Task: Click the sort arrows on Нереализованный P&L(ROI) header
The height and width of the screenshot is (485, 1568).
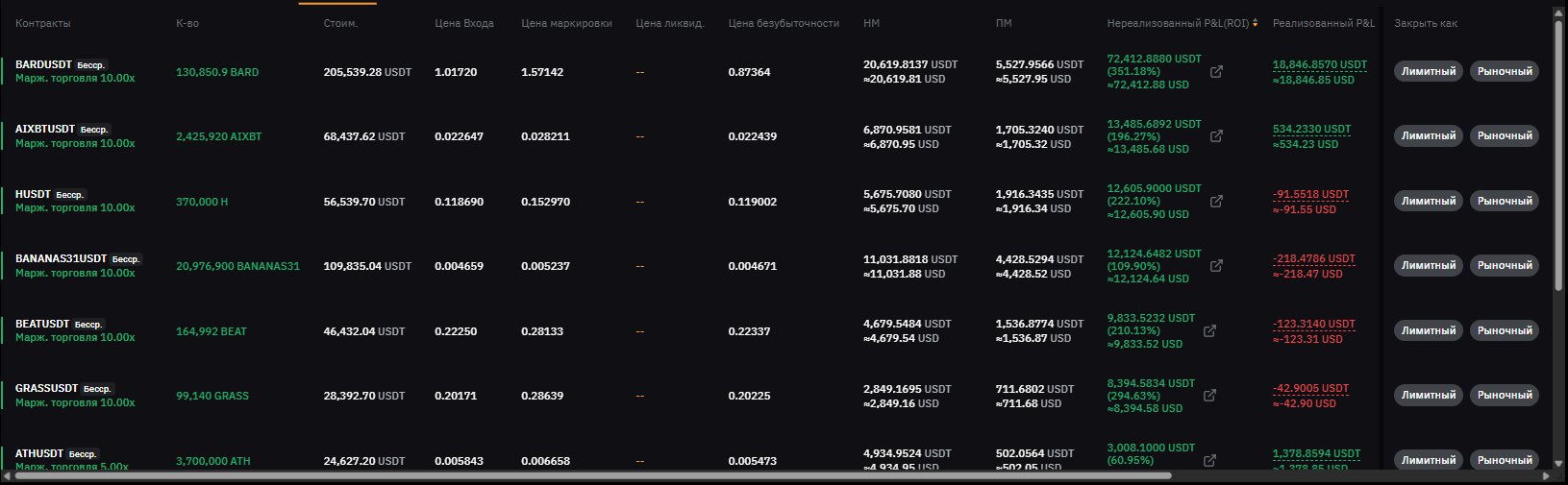Action: (x=1255, y=23)
